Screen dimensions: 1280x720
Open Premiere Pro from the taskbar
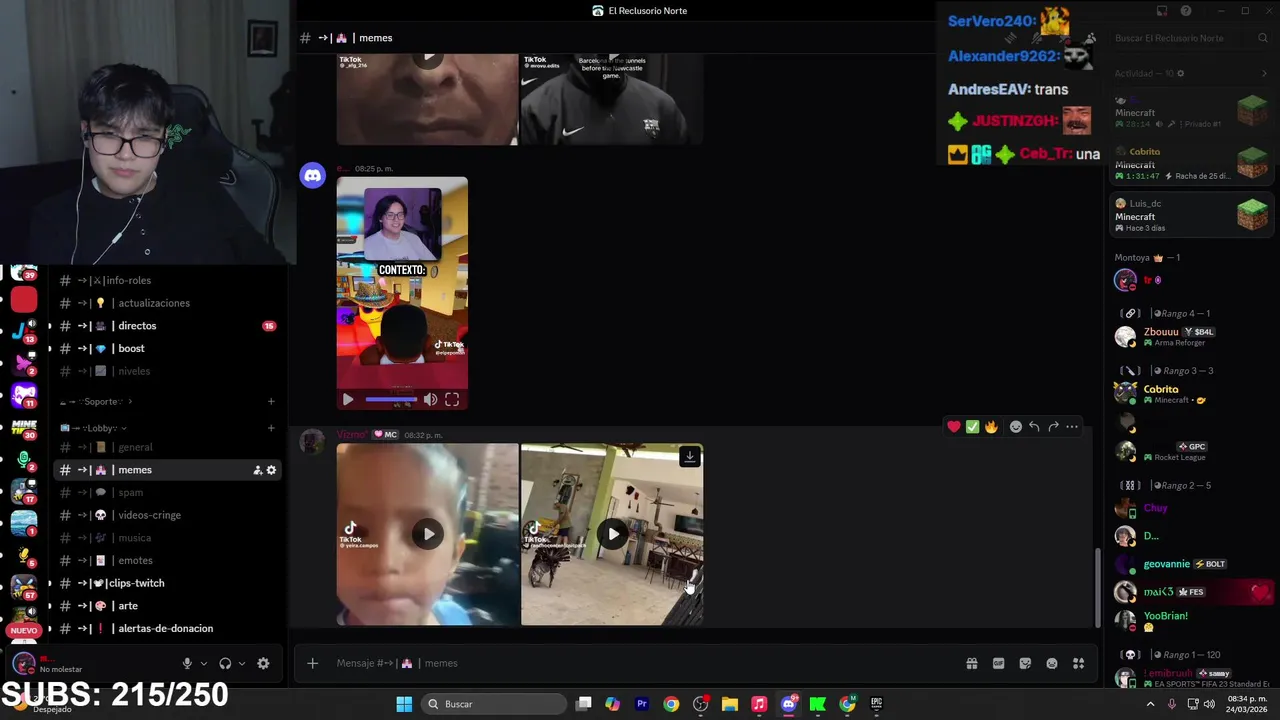(642, 704)
